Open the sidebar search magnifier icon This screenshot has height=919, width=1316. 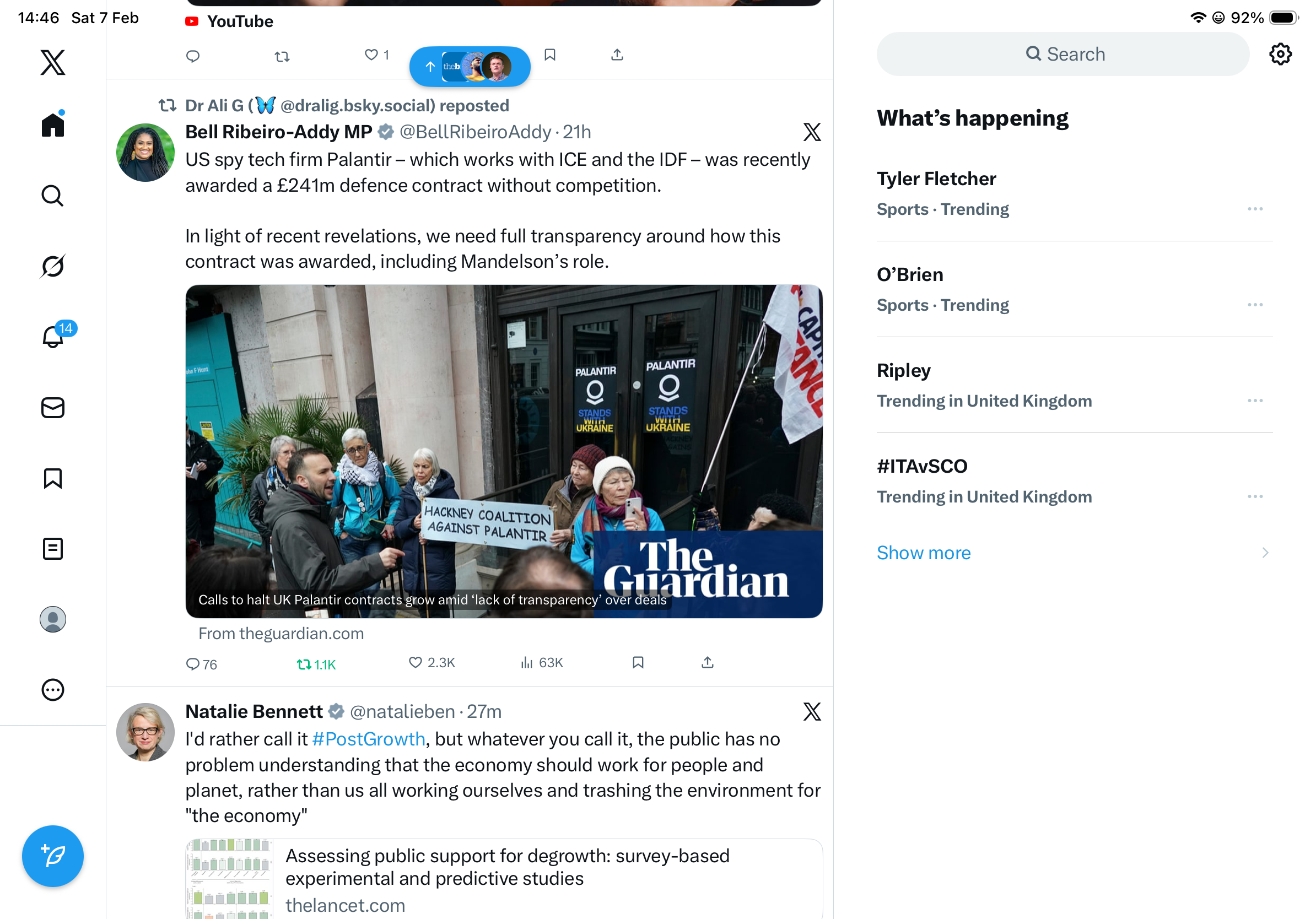coord(53,196)
